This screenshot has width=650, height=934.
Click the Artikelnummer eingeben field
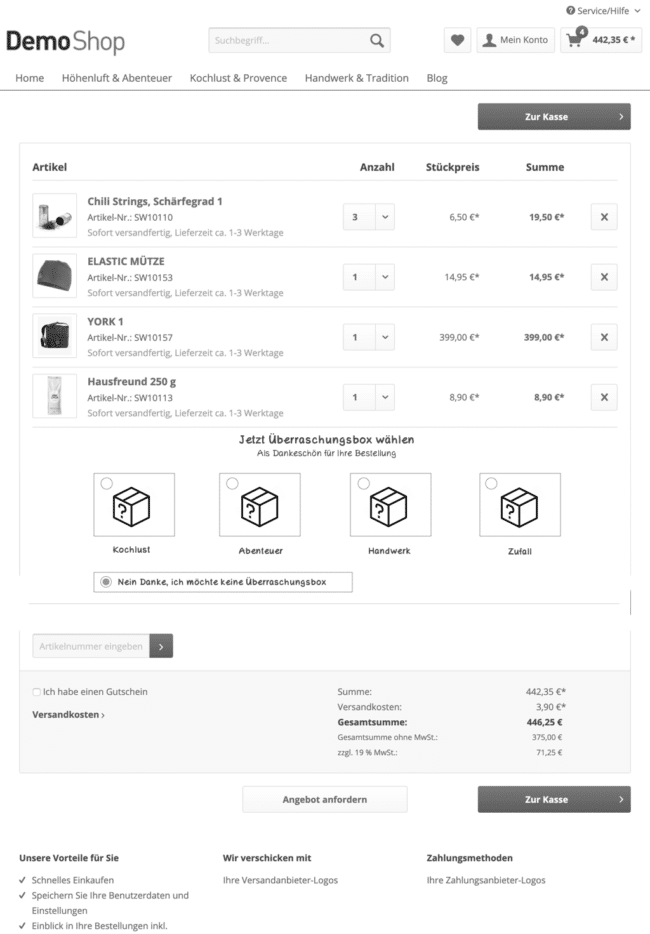point(91,646)
